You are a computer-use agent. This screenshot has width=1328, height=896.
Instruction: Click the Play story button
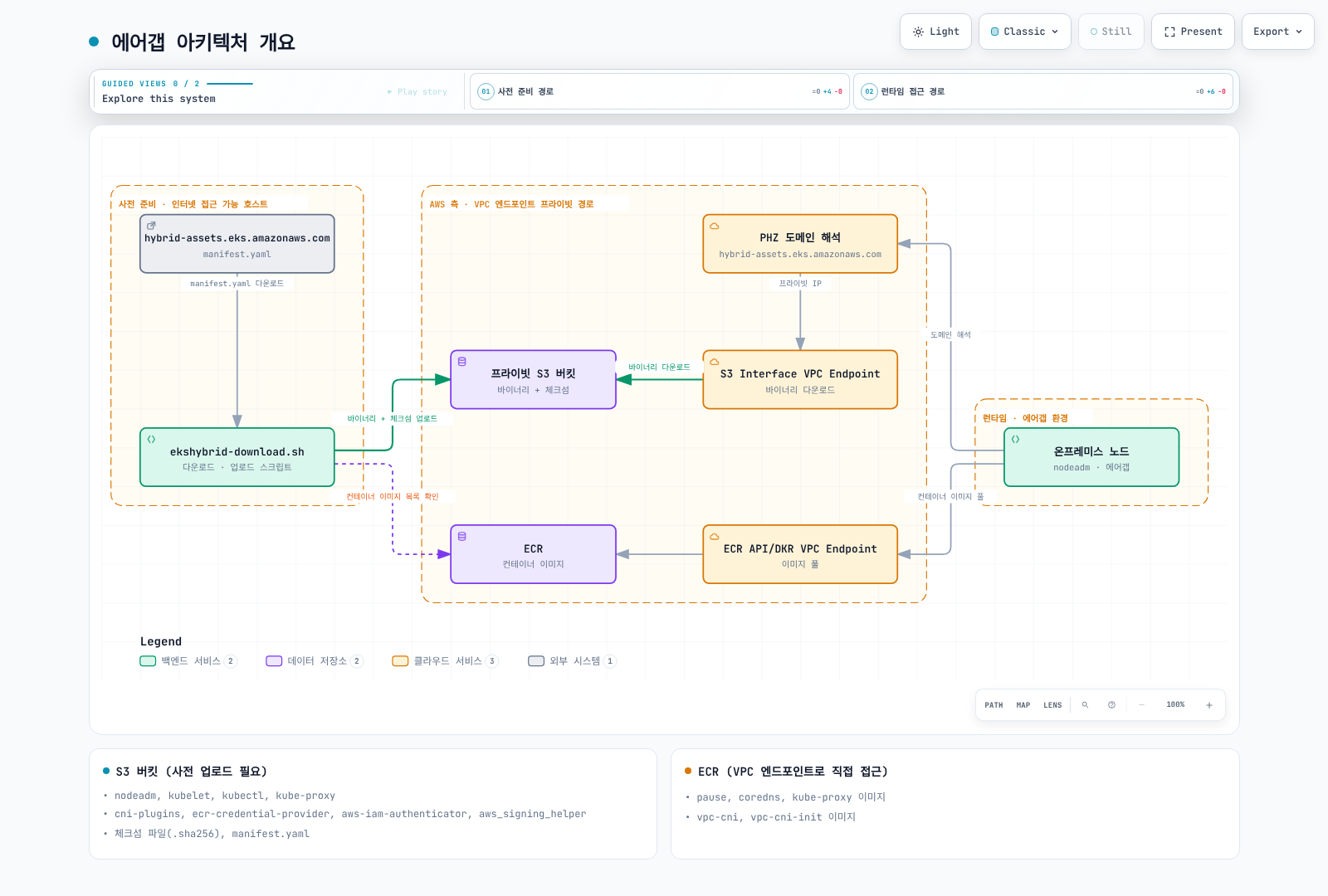(417, 92)
